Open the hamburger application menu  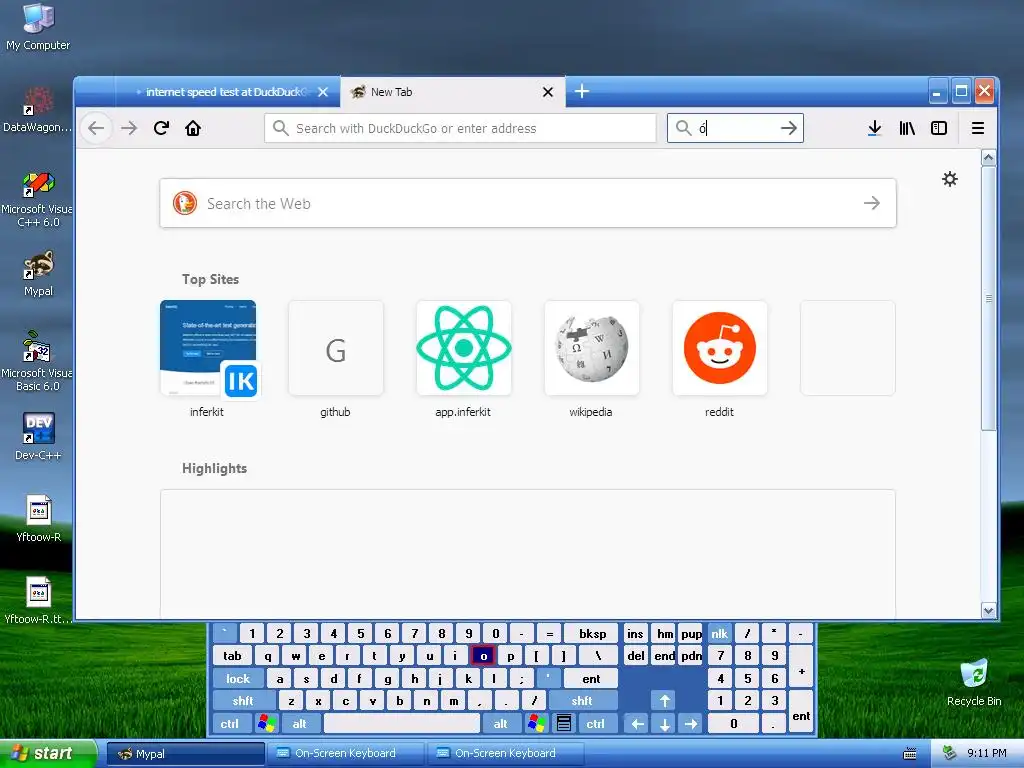tap(978, 128)
